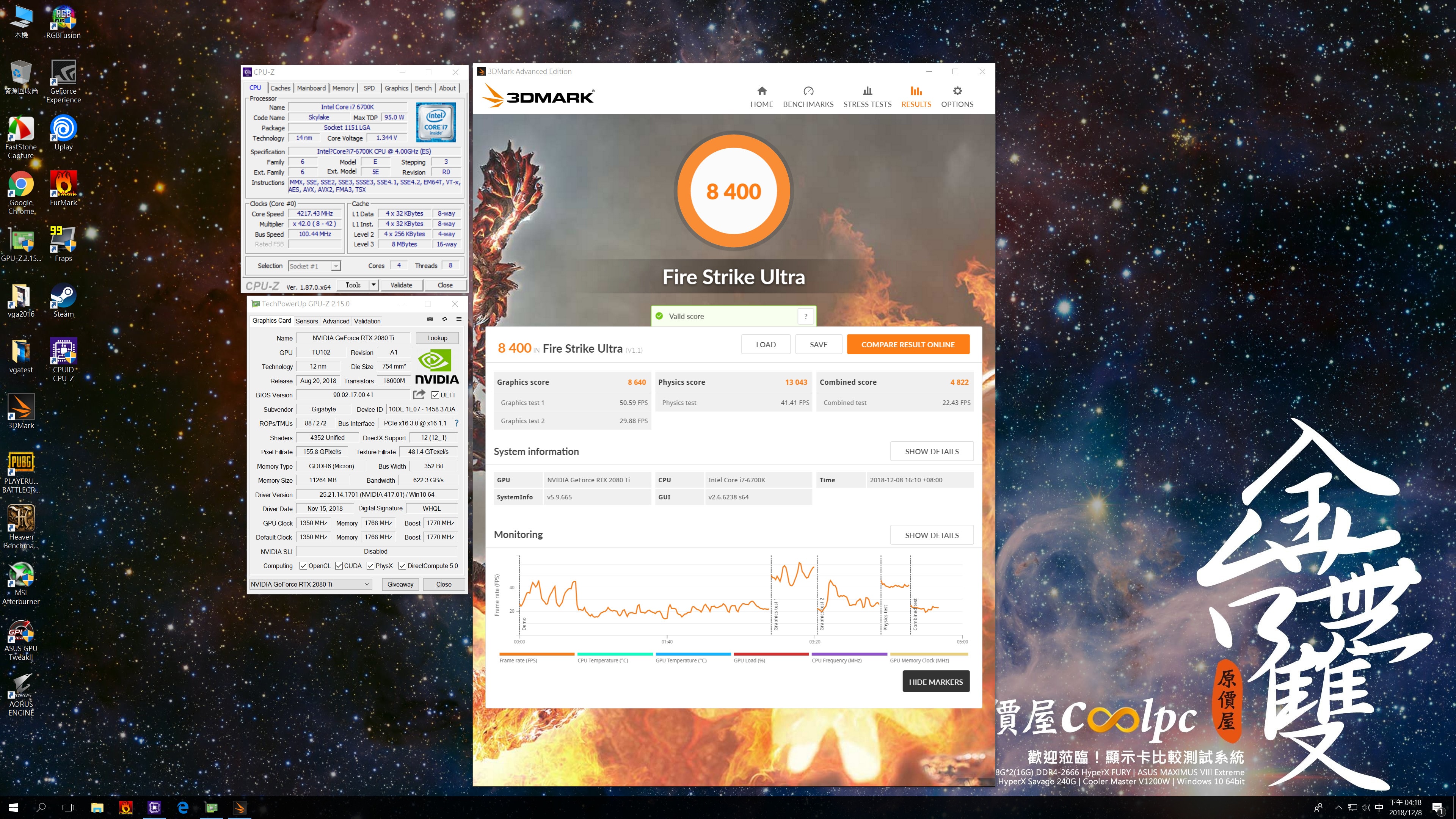The width and height of the screenshot is (1456, 819).
Task: Click COMPARE RESULT ONLINE button
Action: tap(908, 344)
